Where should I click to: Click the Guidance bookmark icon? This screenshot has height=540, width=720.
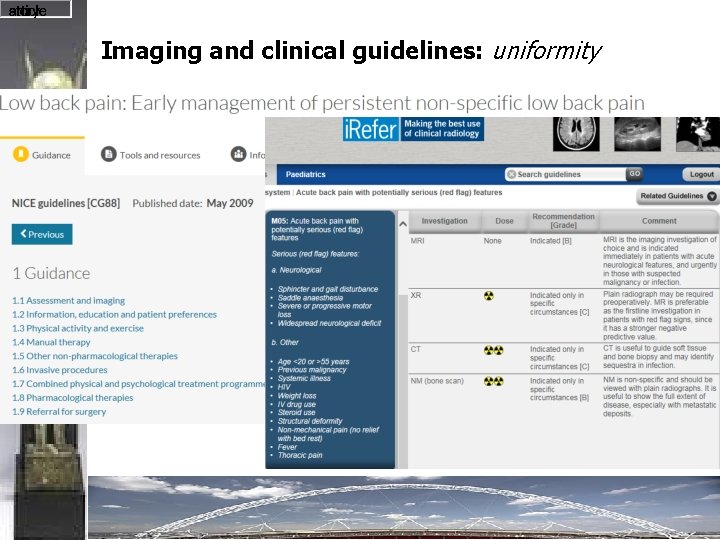[x=21, y=154]
